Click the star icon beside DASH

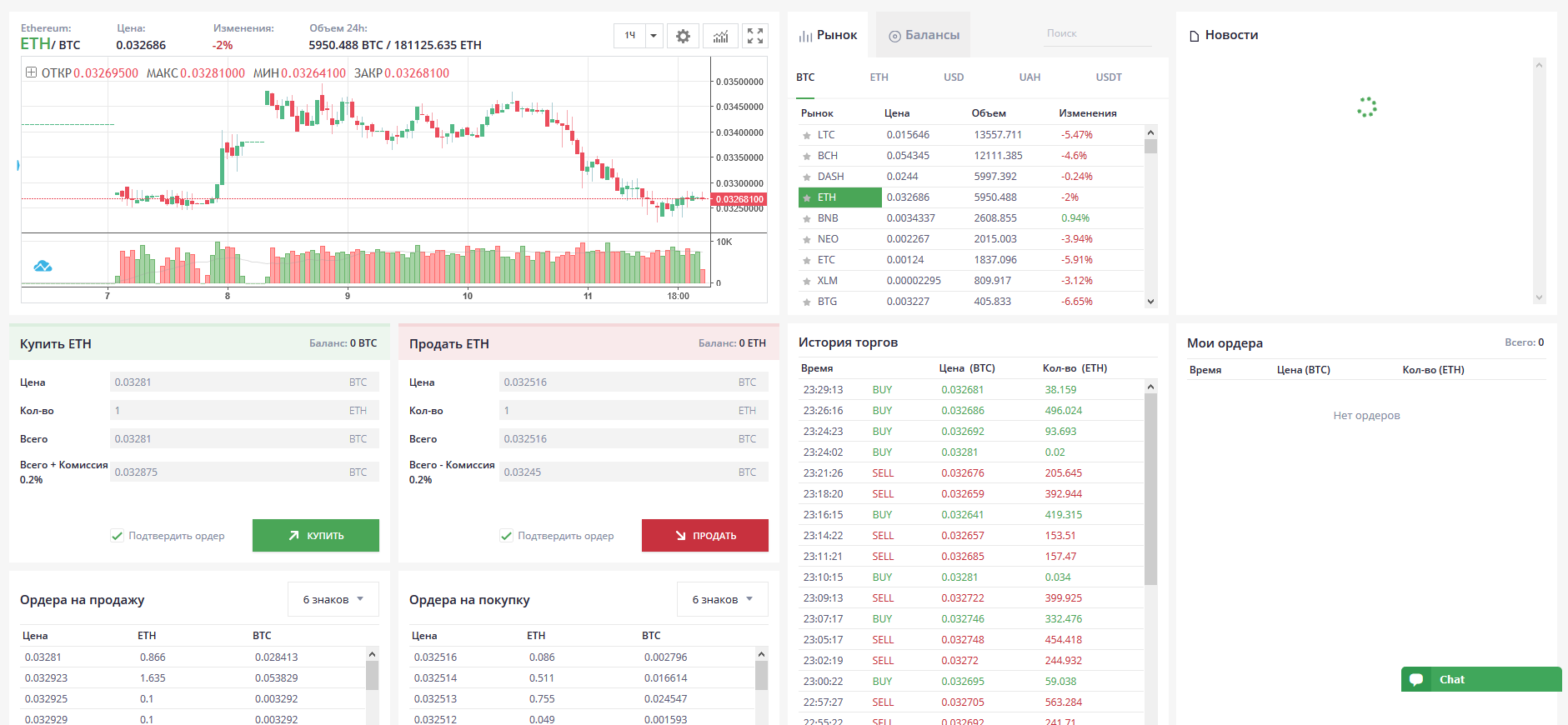806,177
